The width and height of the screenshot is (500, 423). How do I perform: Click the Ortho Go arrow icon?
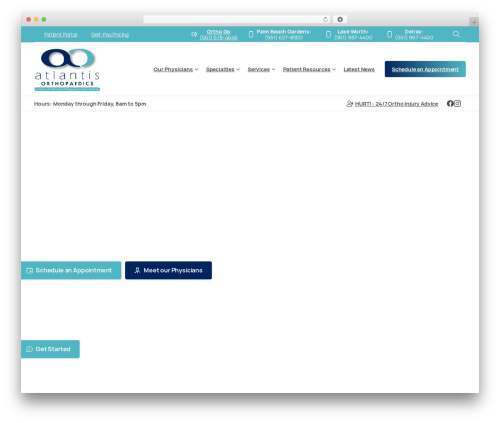tap(194, 34)
